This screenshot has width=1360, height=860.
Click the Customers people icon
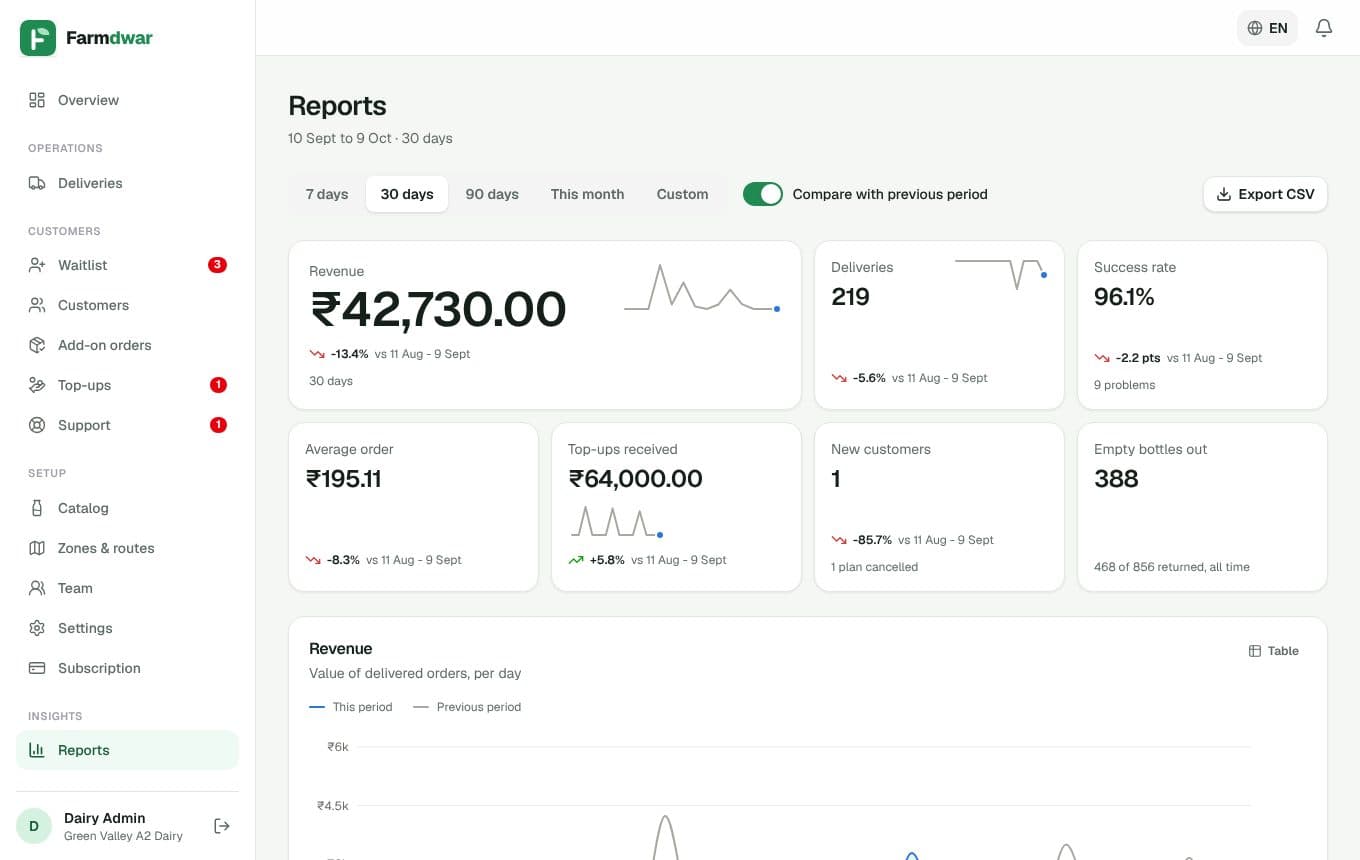coord(37,305)
